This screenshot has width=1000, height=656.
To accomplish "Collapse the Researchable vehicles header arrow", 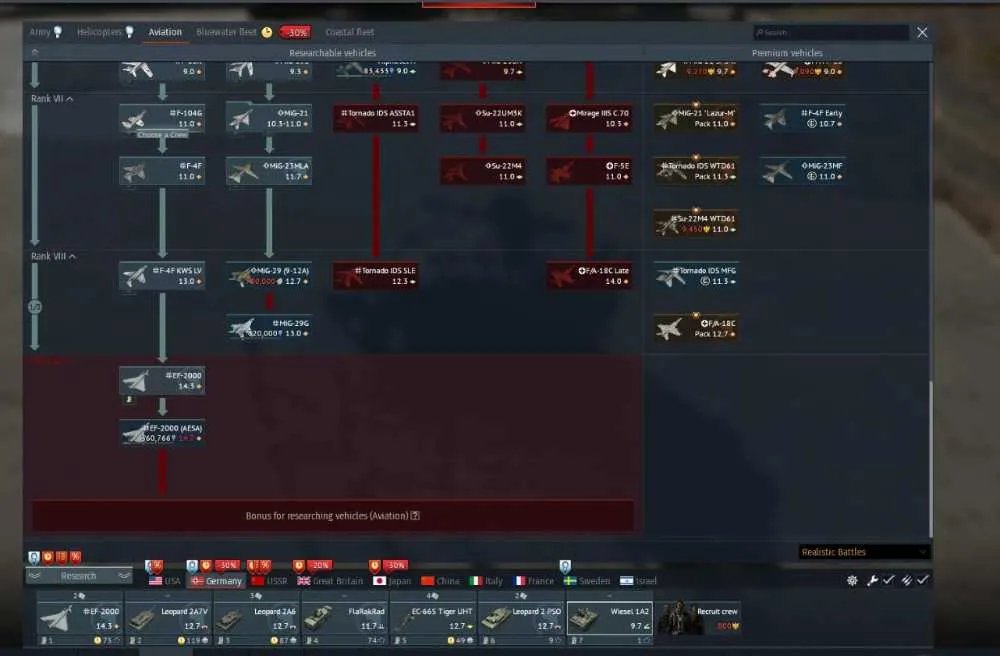I will (35, 52).
